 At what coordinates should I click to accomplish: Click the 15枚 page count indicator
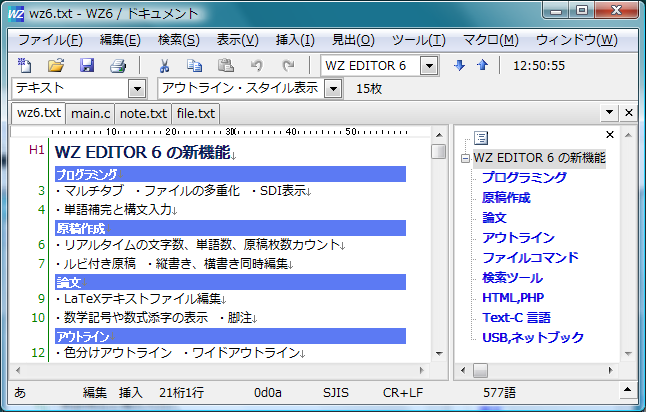(x=369, y=89)
